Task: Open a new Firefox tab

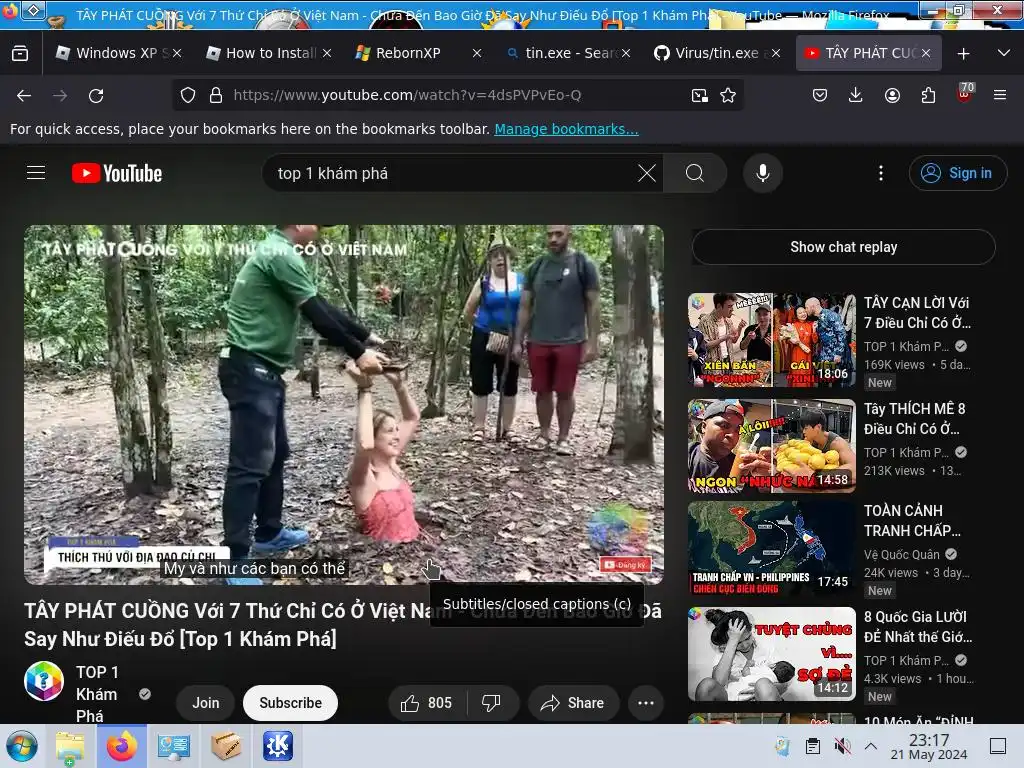Action: pyautogui.click(x=963, y=54)
